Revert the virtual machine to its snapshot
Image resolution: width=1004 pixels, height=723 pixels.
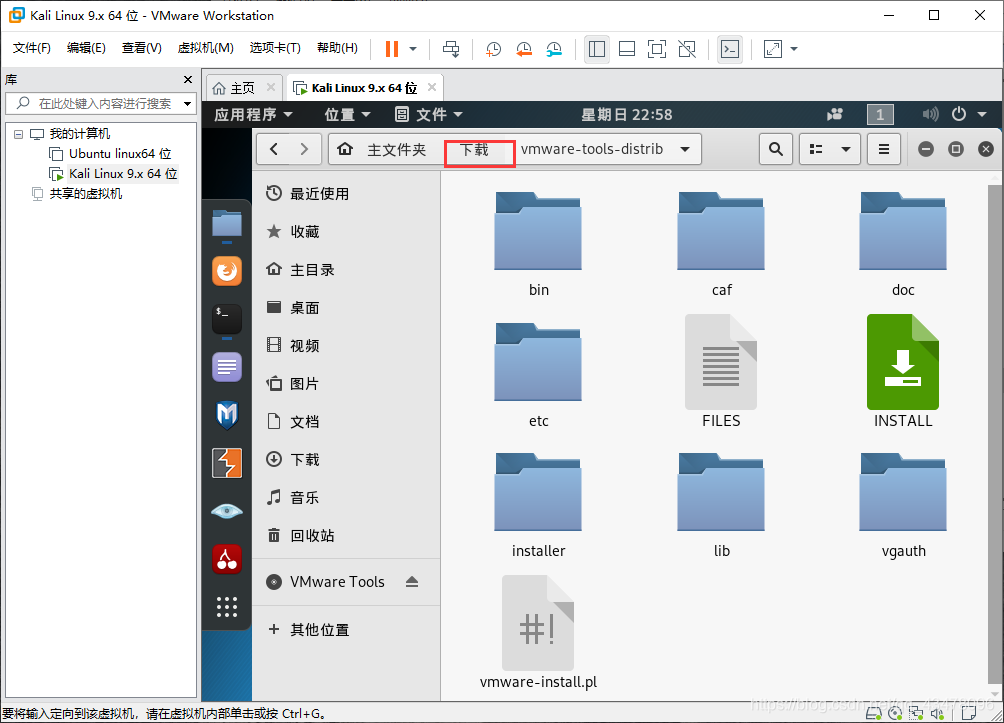(x=523, y=49)
